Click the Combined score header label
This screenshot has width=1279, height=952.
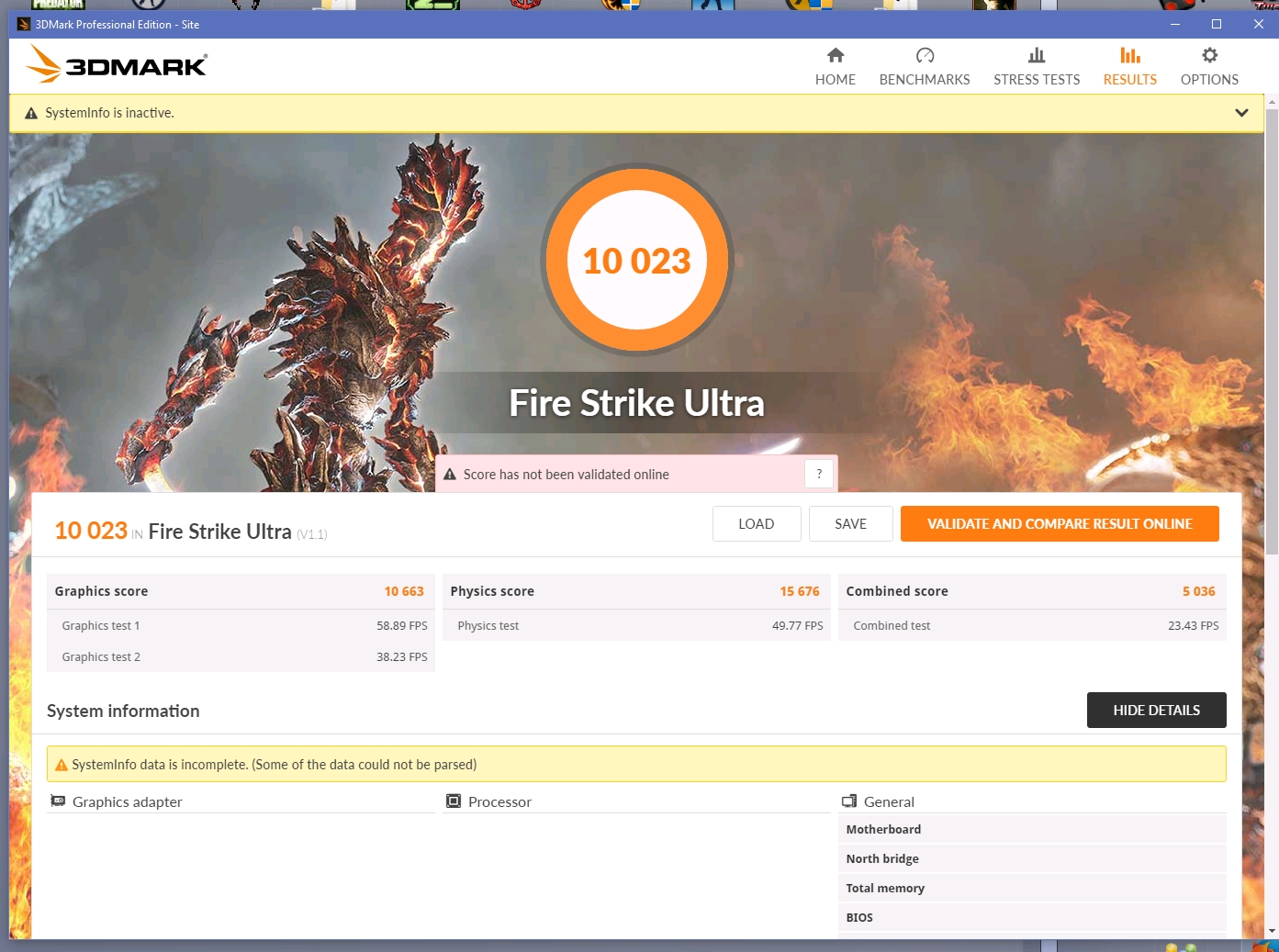tap(897, 591)
